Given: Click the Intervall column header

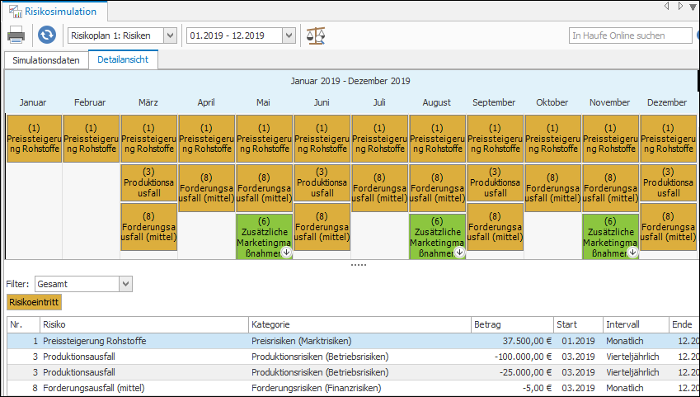Looking at the screenshot, I should coord(636,325).
